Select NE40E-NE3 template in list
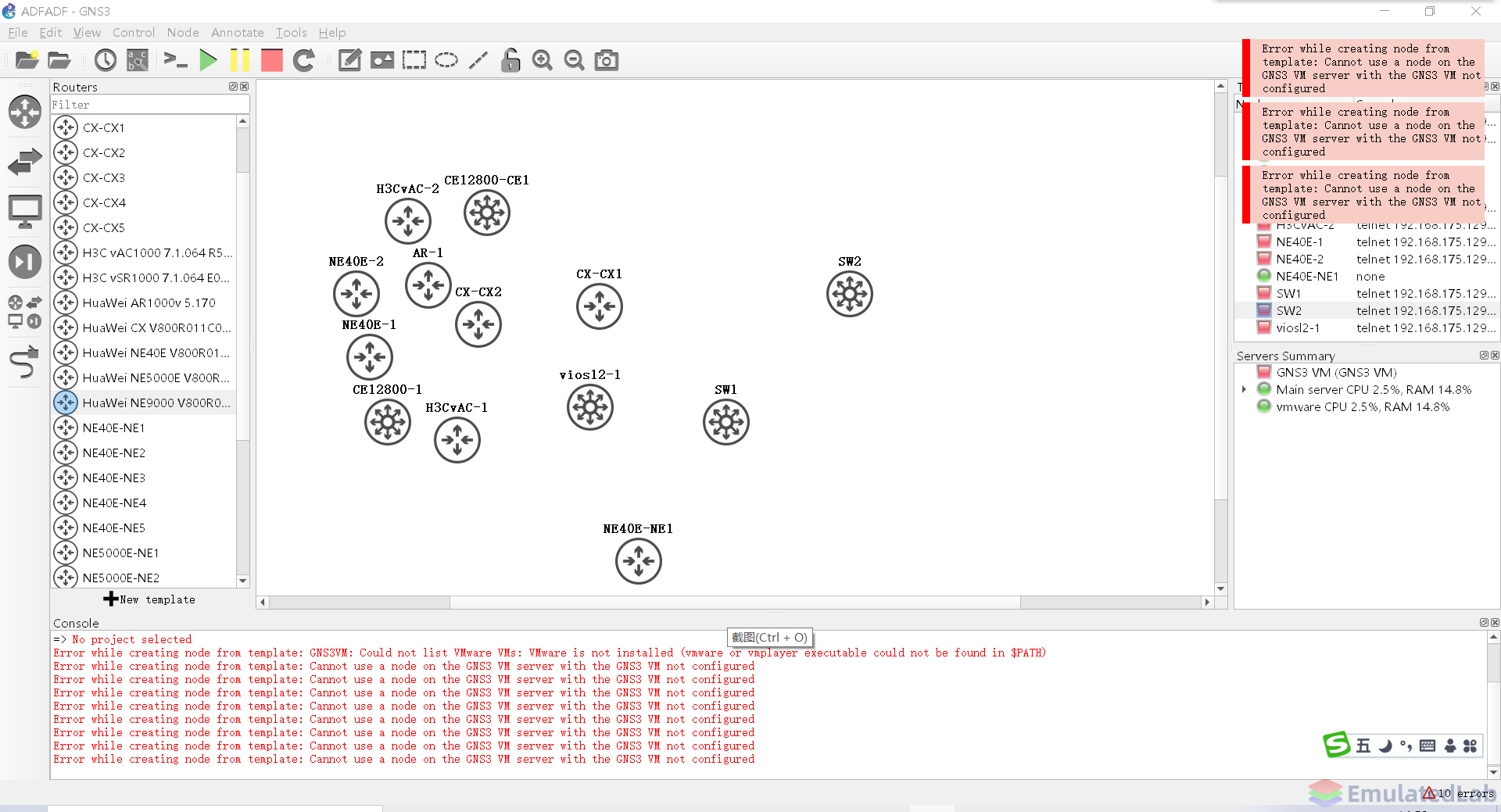The height and width of the screenshot is (812, 1501). click(x=144, y=478)
